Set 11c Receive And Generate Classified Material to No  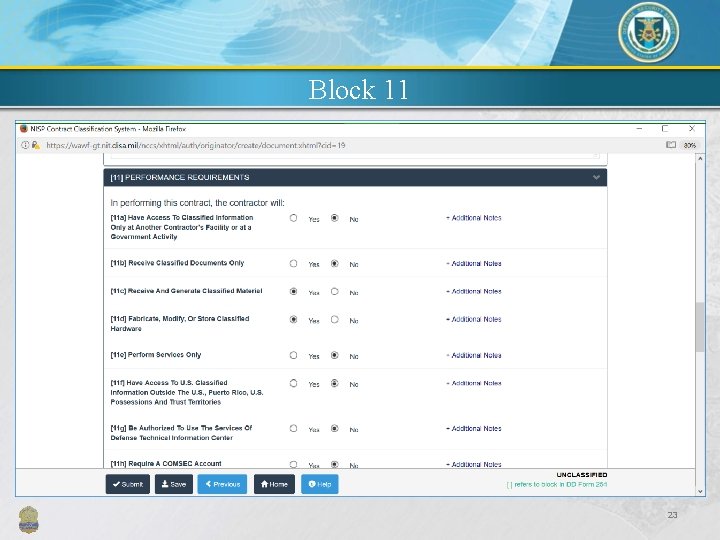[335, 292]
